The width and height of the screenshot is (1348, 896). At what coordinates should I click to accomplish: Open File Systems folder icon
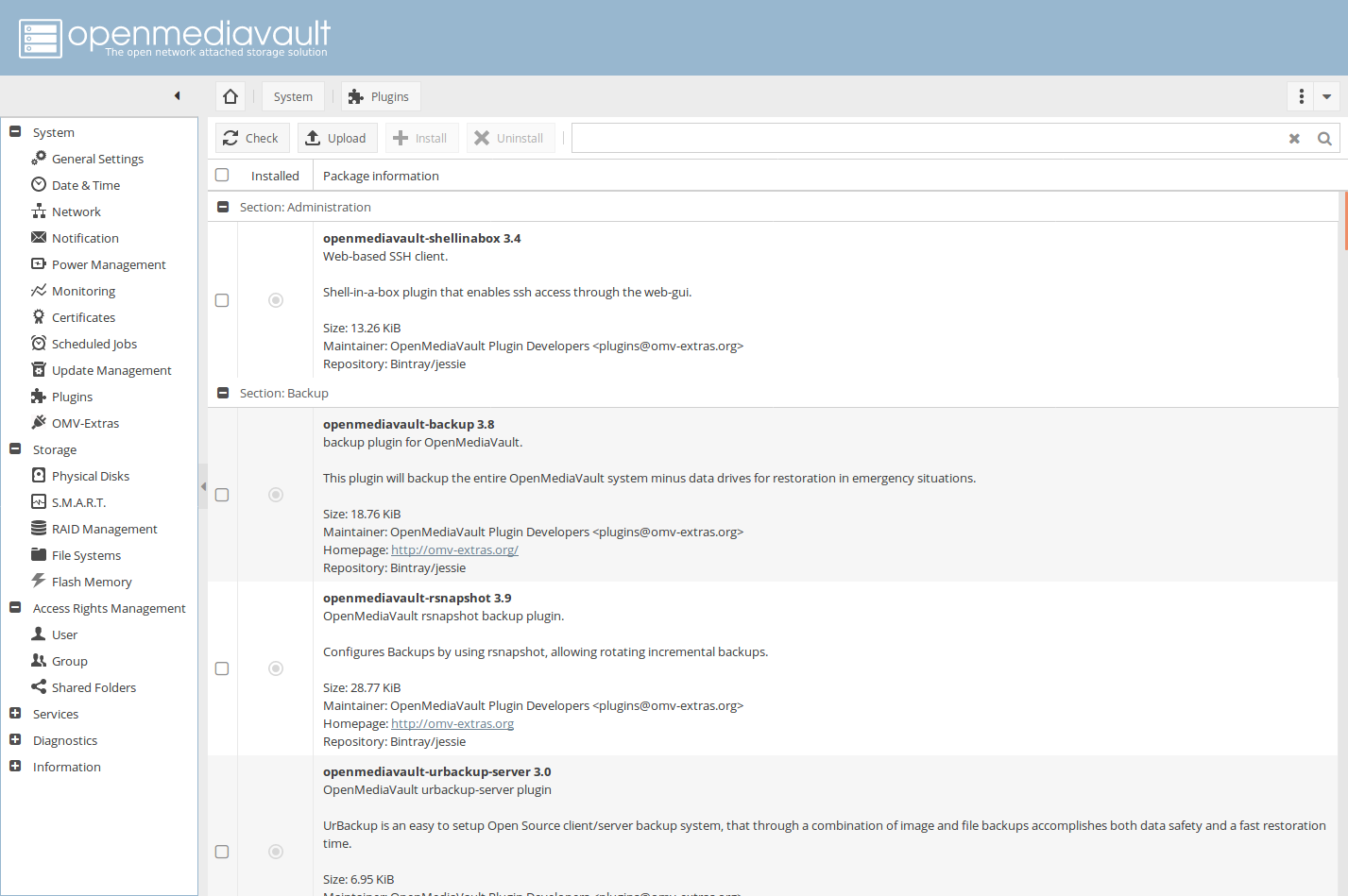point(39,554)
